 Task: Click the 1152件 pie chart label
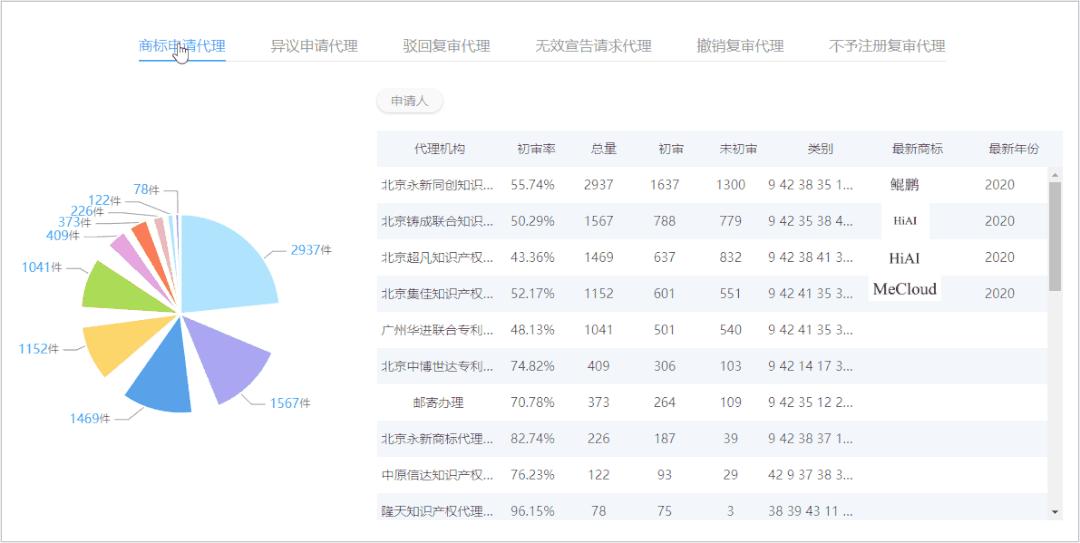(x=39, y=349)
